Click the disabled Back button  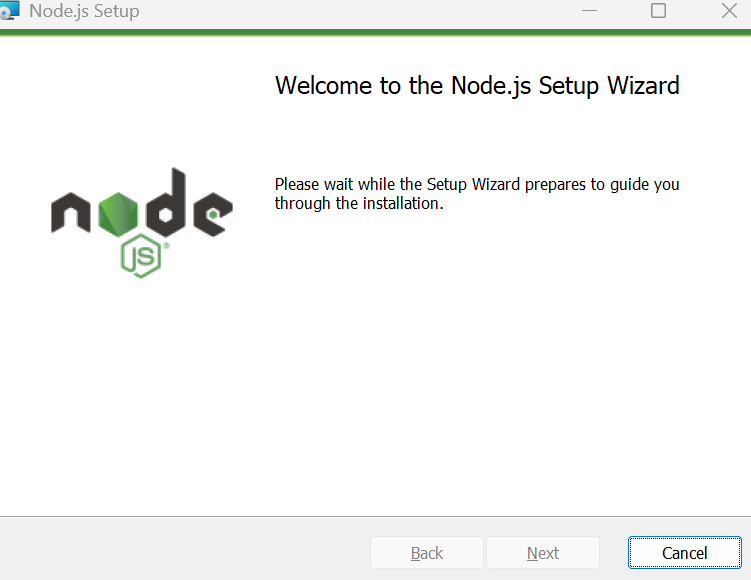(427, 553)
